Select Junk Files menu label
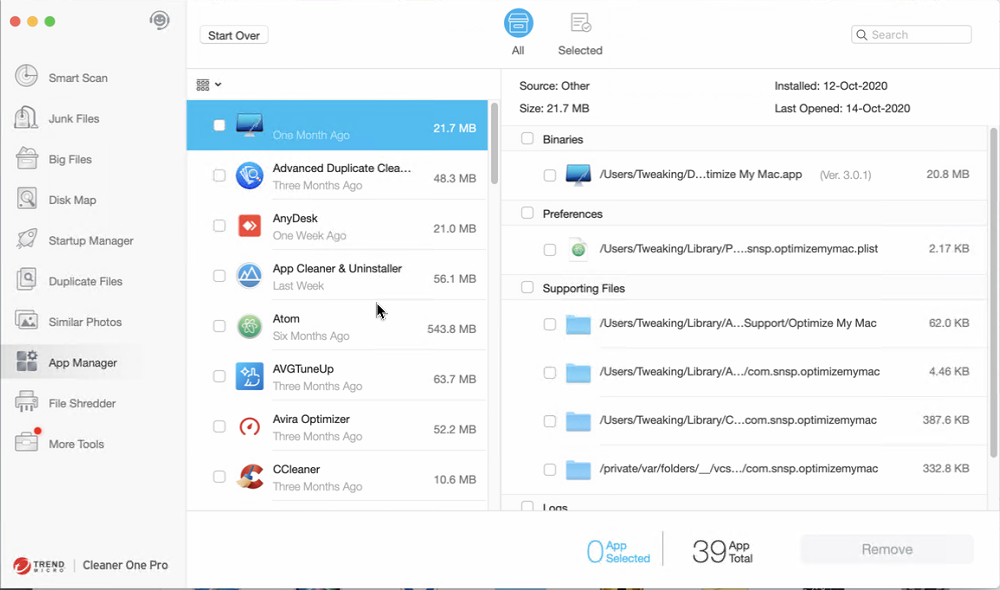Screen dimensions: 1000x590 pos(74,119)
